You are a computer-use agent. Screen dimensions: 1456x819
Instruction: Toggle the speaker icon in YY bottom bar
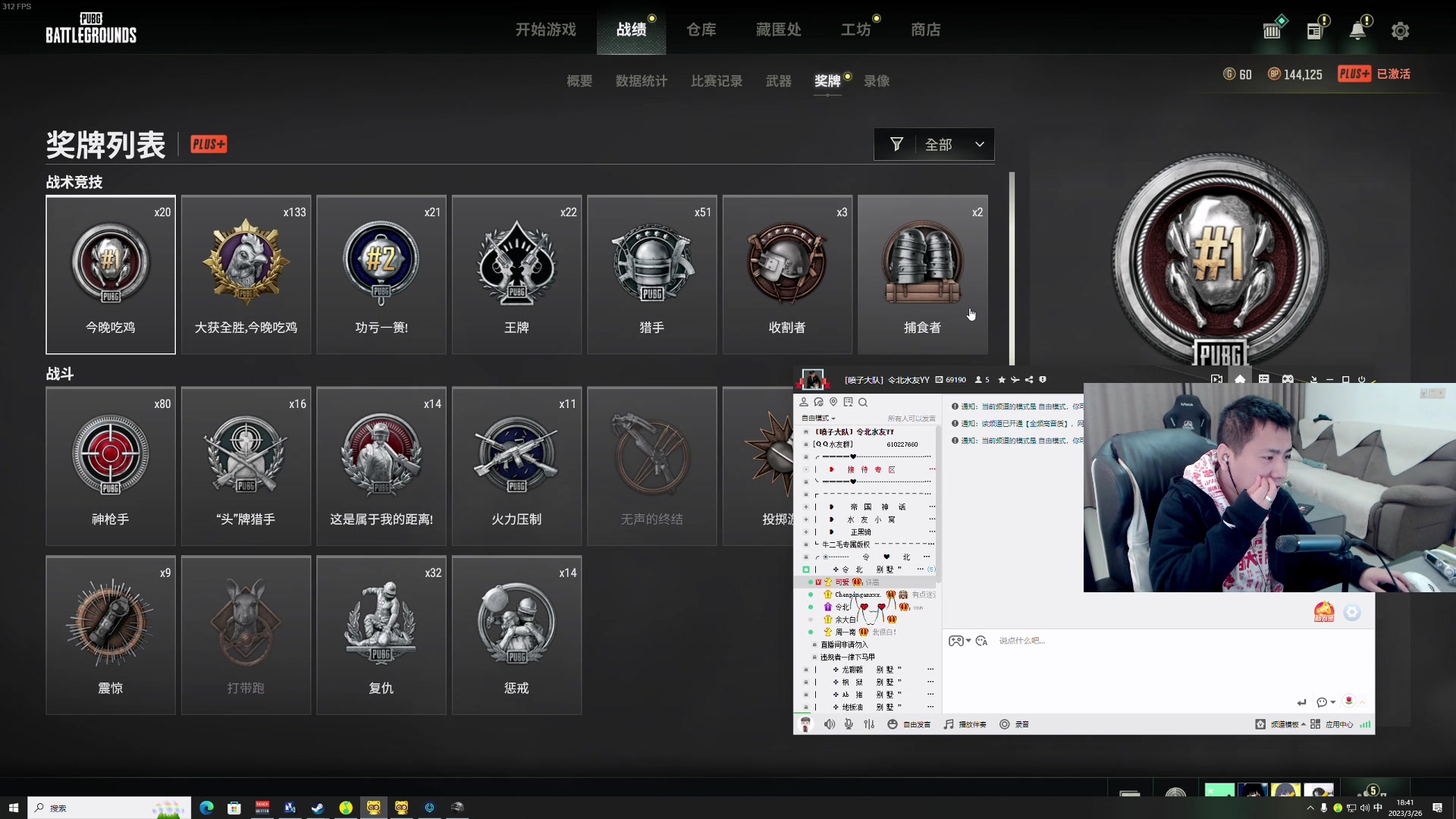pyautogui.click(x=829, y=724)
